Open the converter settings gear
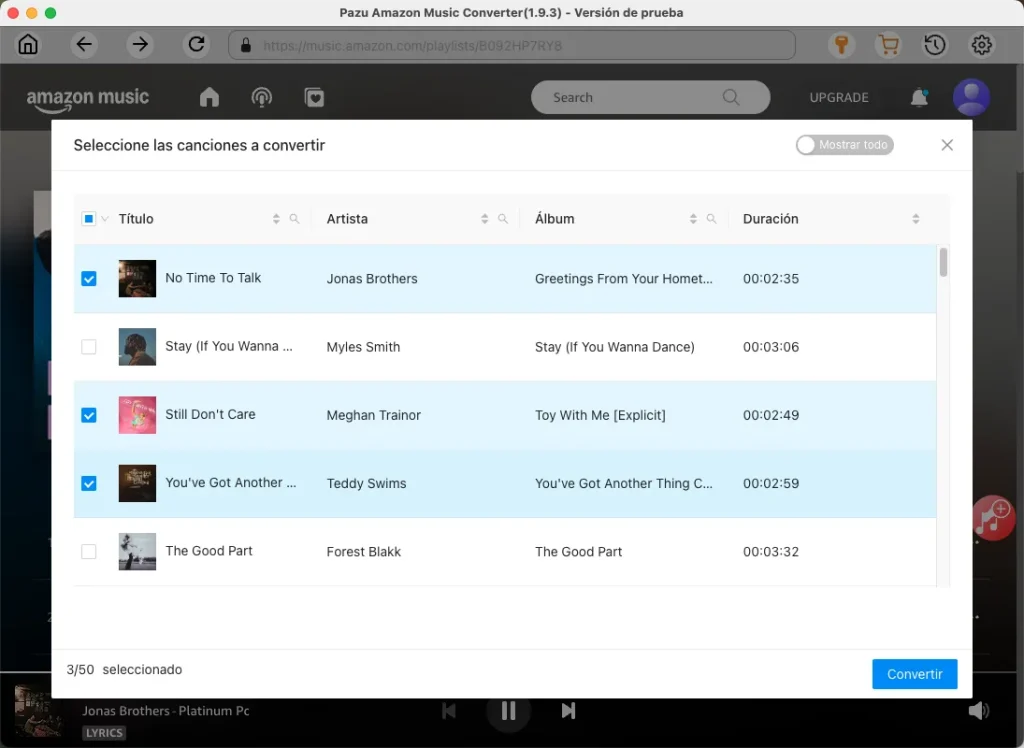Viewport: 1024px width, 748px height. click(981, 45)
